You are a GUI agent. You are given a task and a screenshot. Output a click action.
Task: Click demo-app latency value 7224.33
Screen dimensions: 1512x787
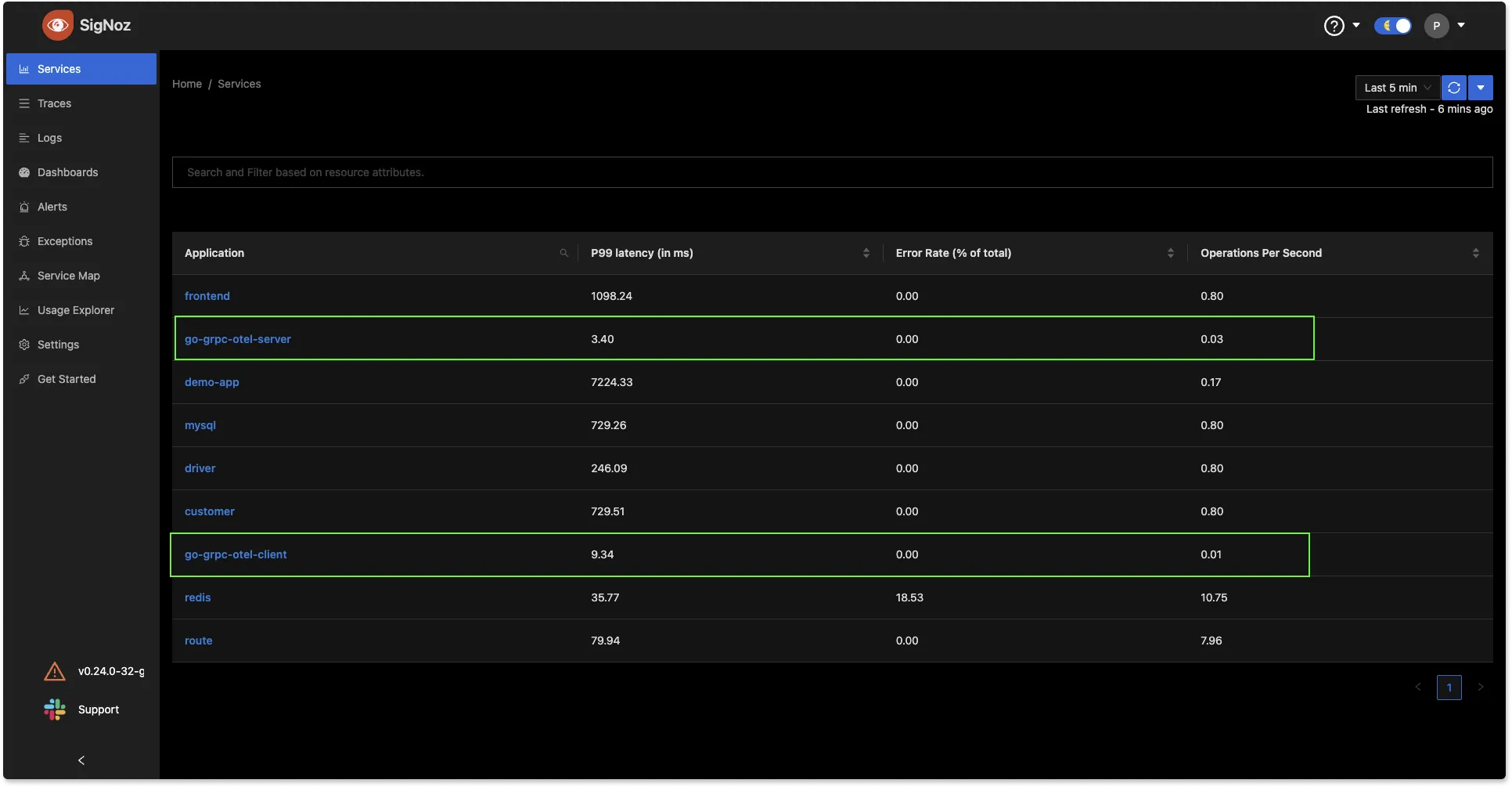(612, 382)
